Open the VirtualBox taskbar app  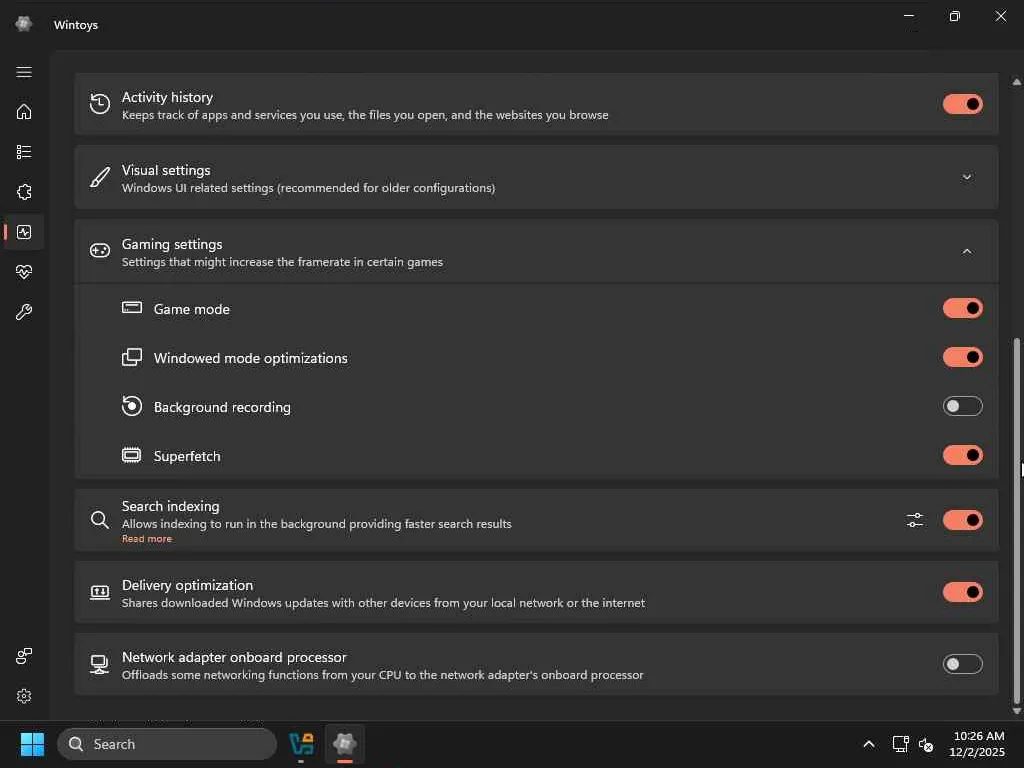(x=302, y=744)
